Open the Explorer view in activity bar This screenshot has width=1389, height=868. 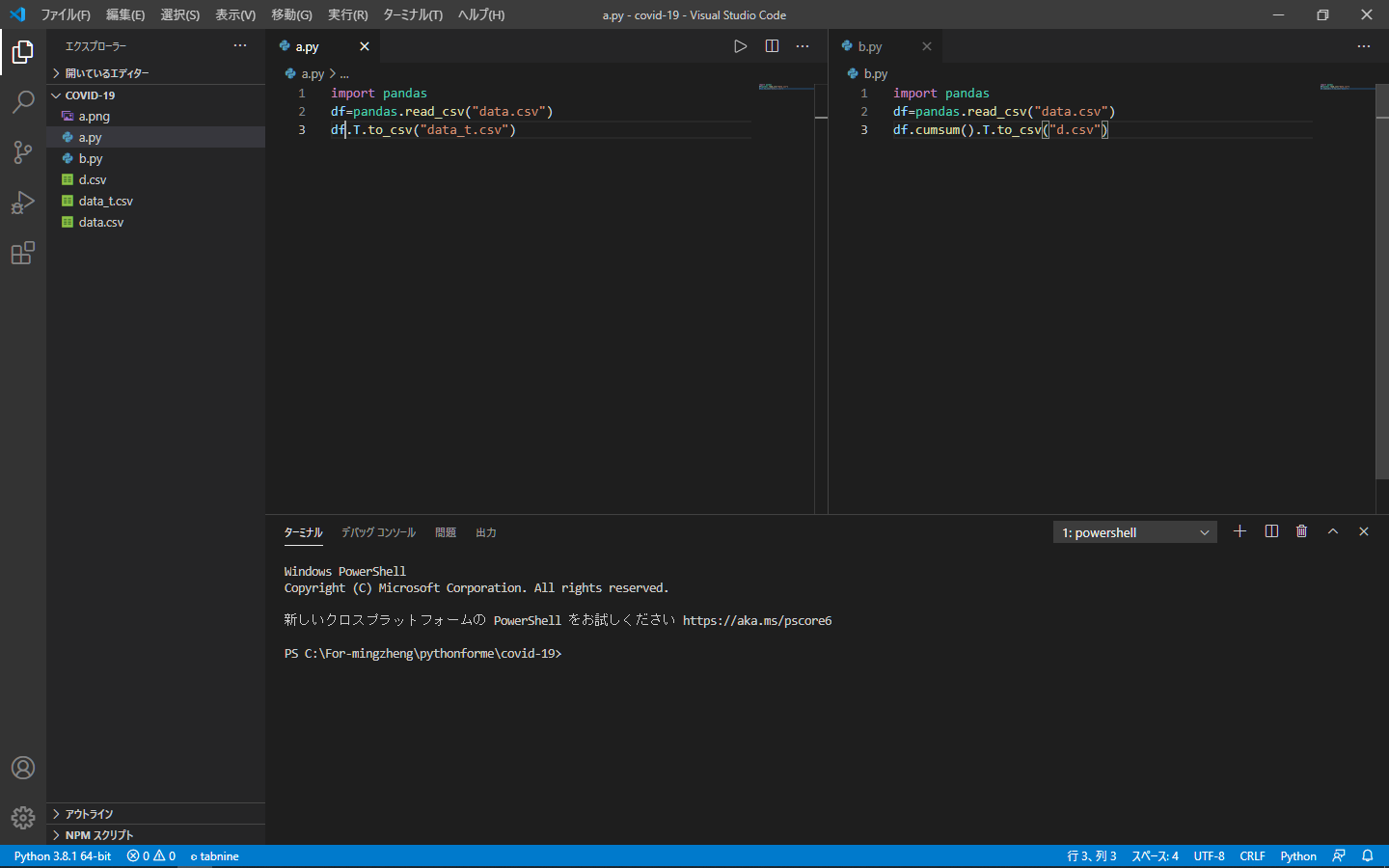coord(23,52)
